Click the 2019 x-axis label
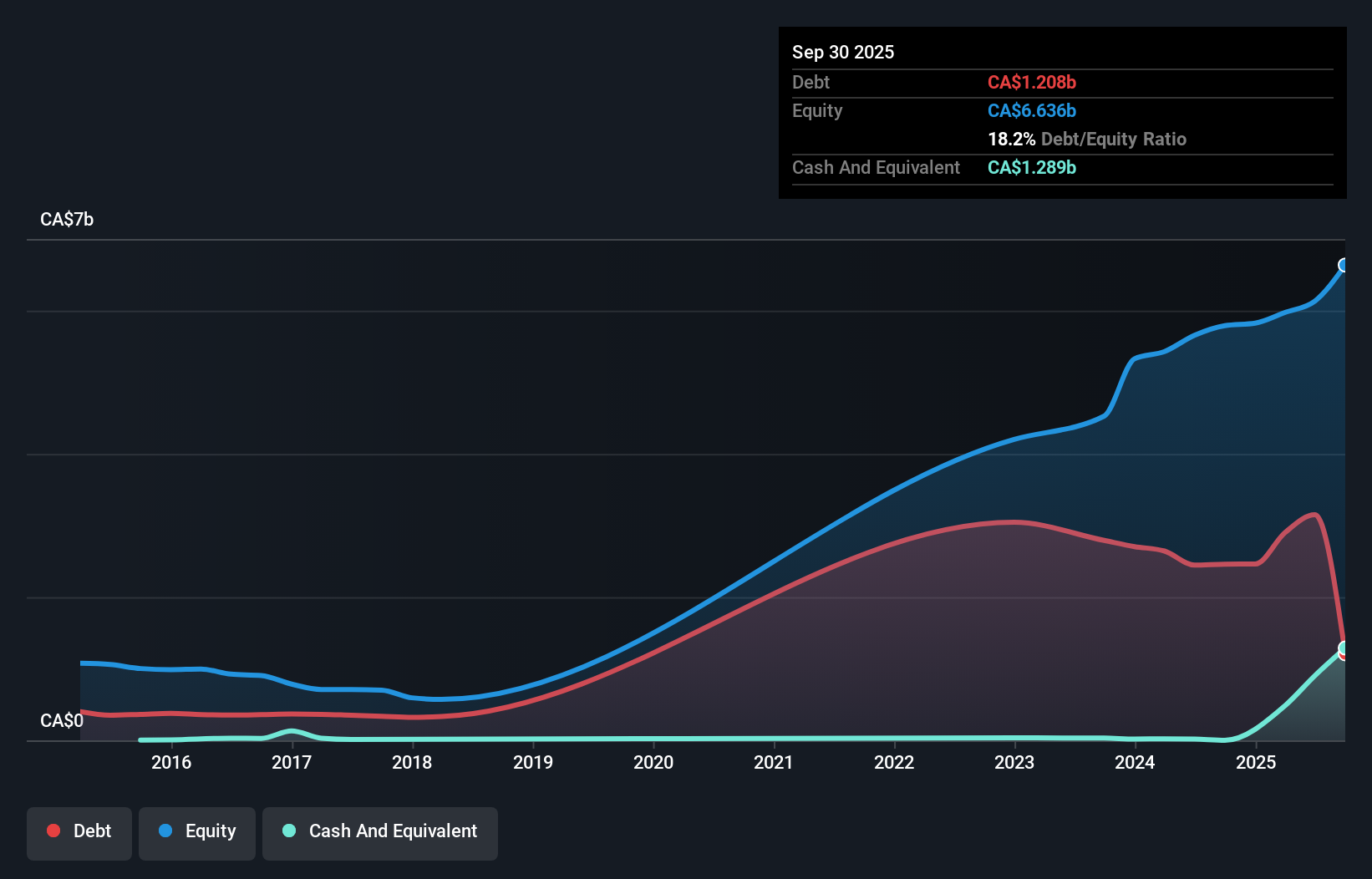Screen dimensions: 1372x879 (533, 762)
